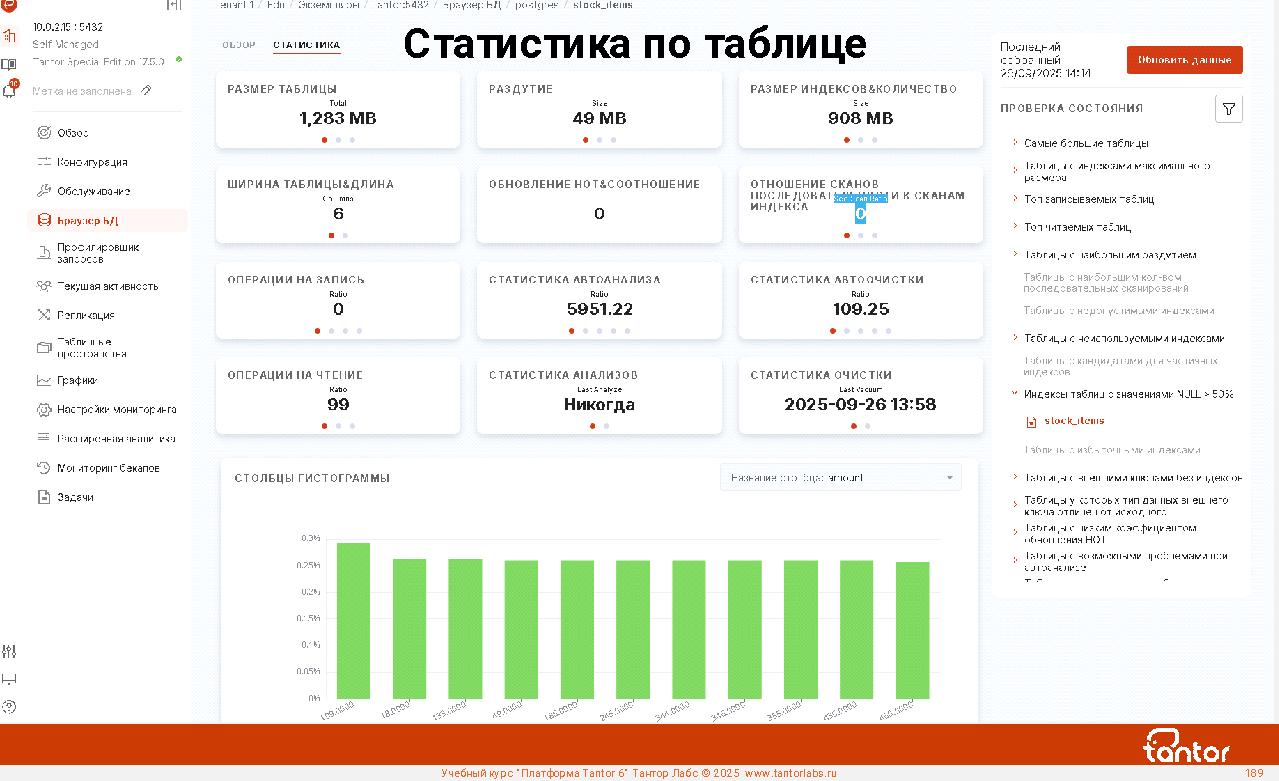Screen dimensions: 1279x781
Task: Open the Конфигурация sidebar section
Action: (x=91, y=162)
